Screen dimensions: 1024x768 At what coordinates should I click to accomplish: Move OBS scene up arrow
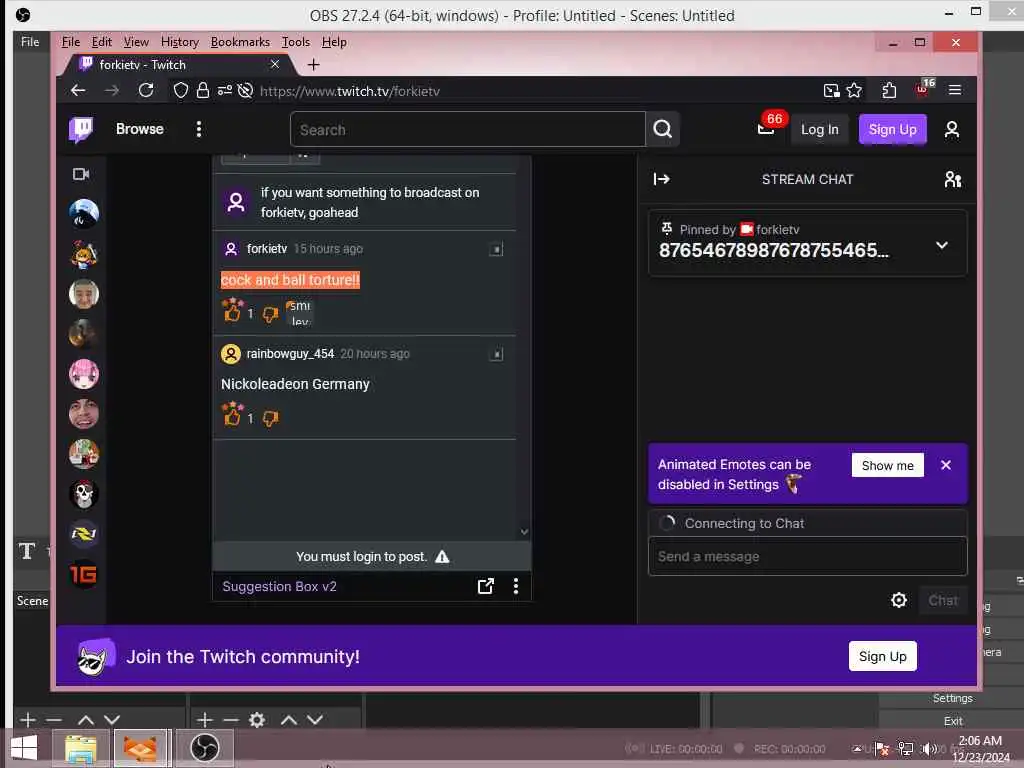tap(86, 720)
